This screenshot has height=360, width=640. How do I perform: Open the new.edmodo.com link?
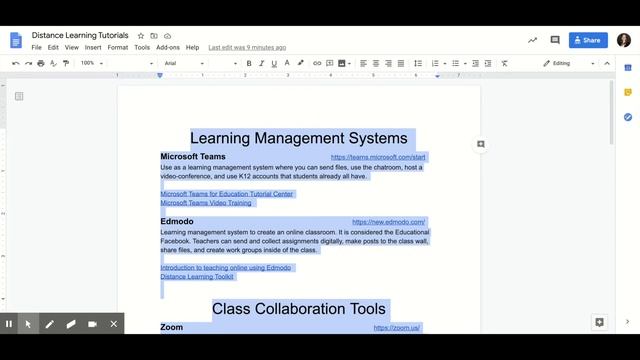[x=388, y=222]
